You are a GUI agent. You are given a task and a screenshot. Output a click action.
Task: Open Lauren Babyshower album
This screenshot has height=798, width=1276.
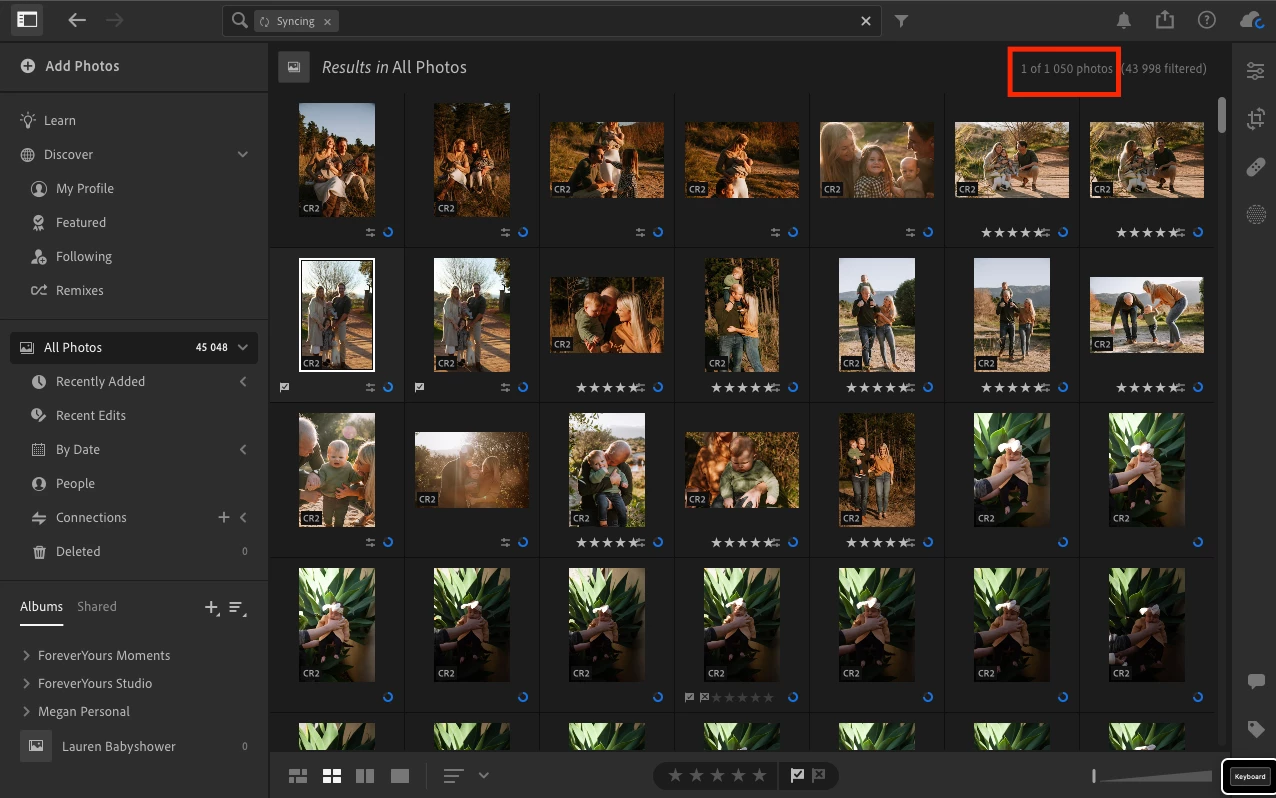pyautogui.click(x=134, y=746)
